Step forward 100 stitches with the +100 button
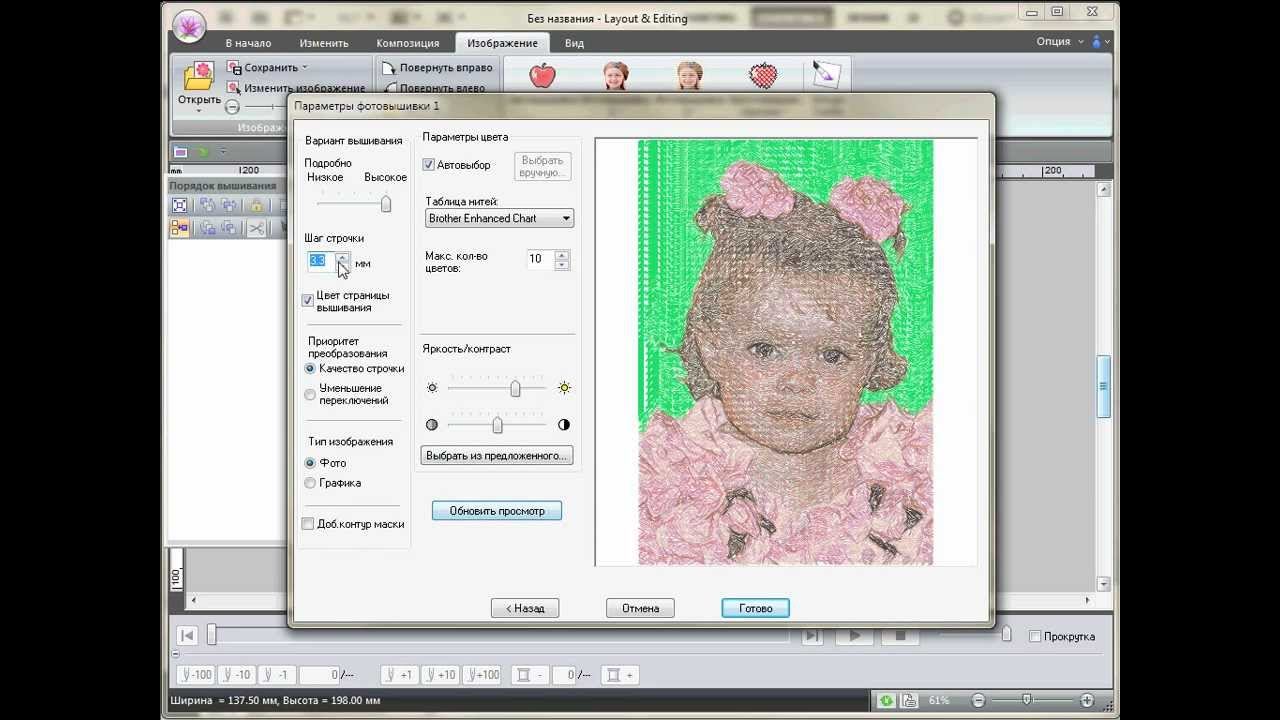Viewport: 1280px width, 720px height. 482,675
